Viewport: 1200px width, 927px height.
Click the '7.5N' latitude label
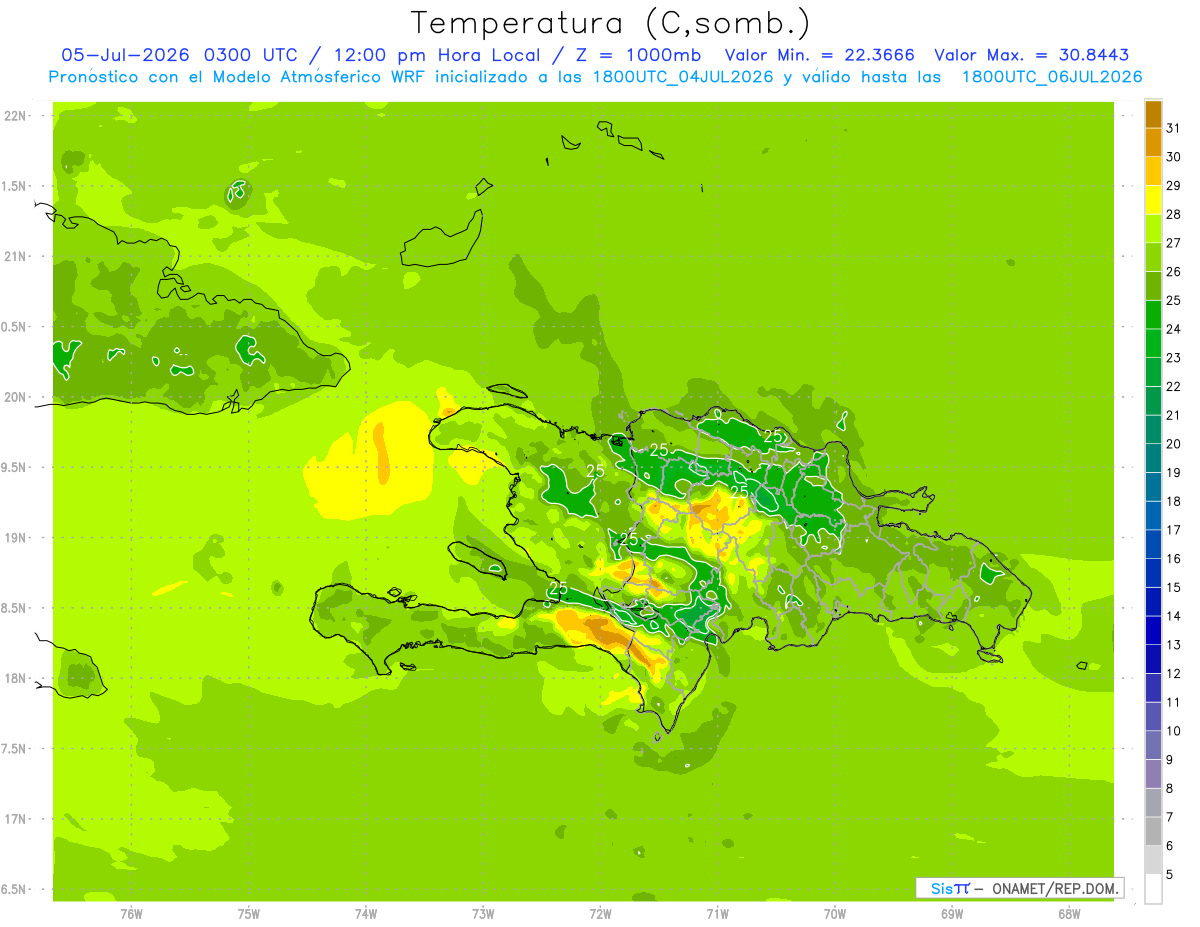pyautogui.click(x=14, y=749)
